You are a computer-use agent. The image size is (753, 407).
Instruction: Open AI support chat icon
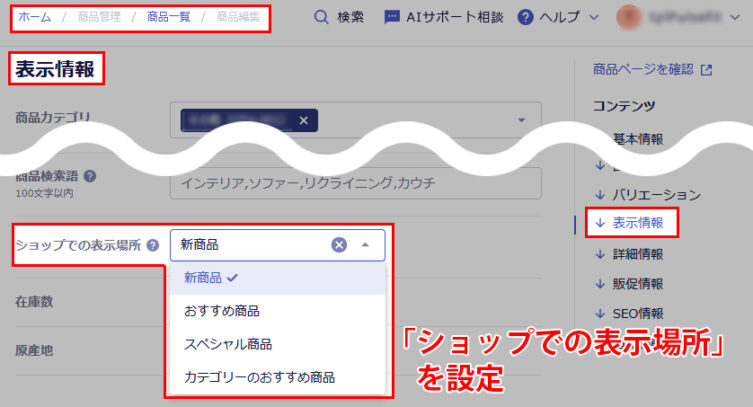(392, 17)
